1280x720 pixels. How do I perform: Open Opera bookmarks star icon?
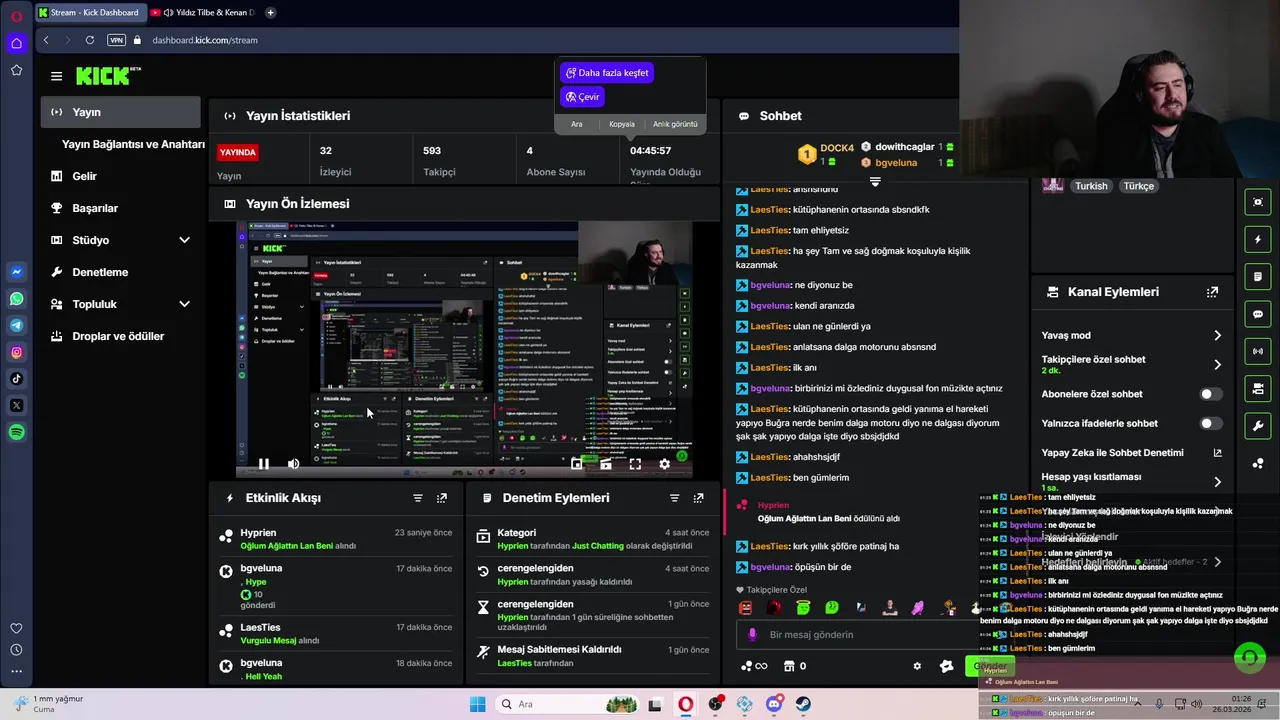16,70
